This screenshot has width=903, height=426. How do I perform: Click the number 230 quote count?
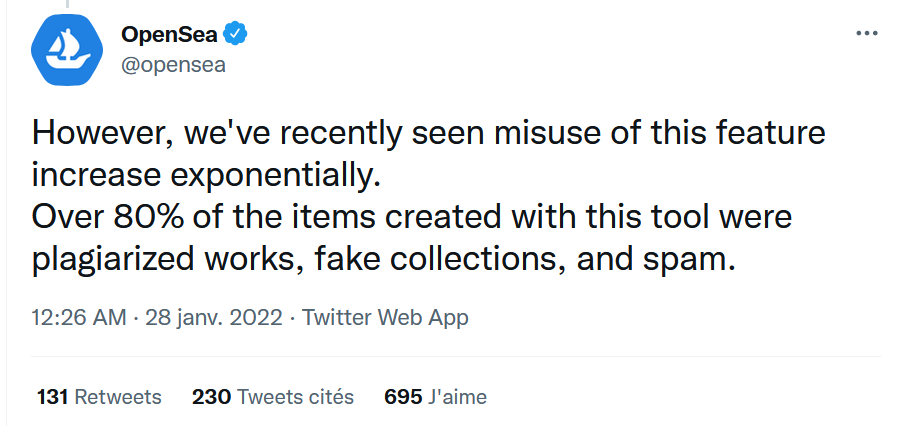coord(211,397)
